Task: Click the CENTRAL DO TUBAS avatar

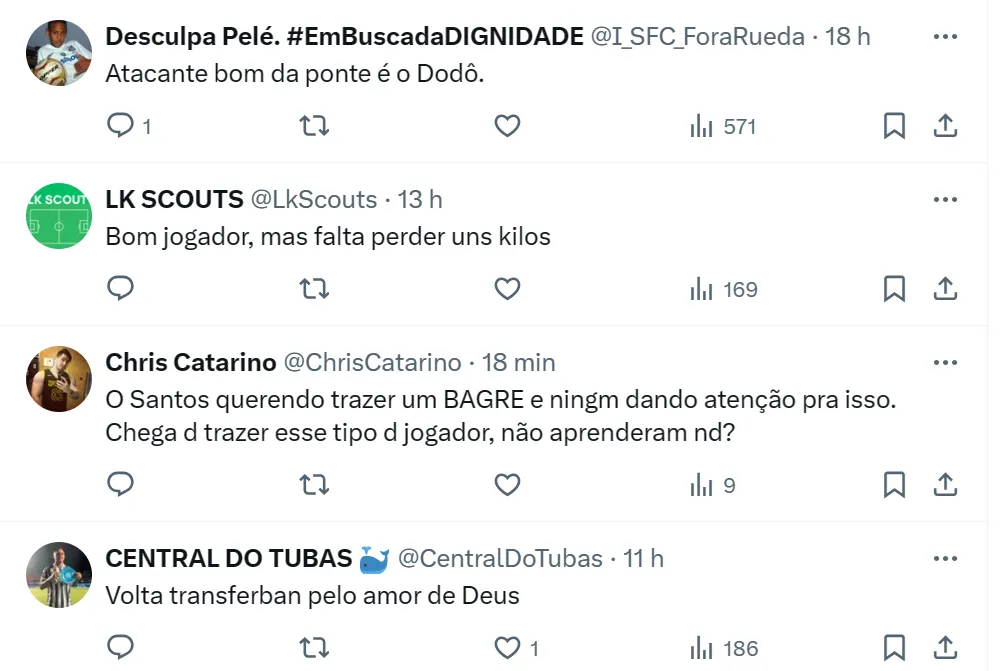Action: (59, 575)
